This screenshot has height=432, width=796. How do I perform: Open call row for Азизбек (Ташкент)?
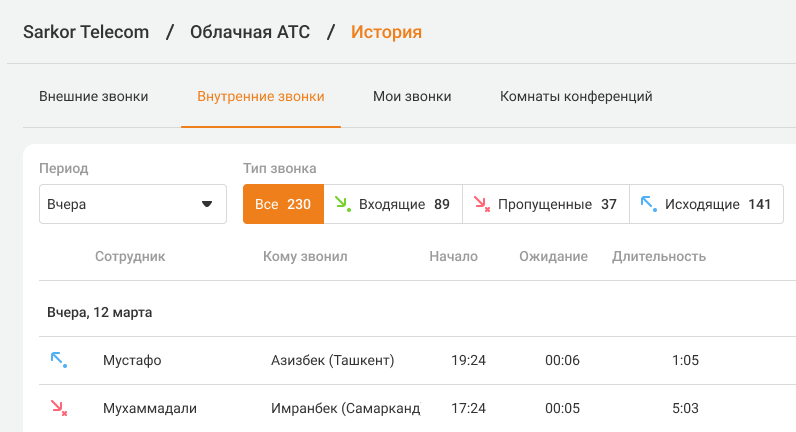[333, 360]
